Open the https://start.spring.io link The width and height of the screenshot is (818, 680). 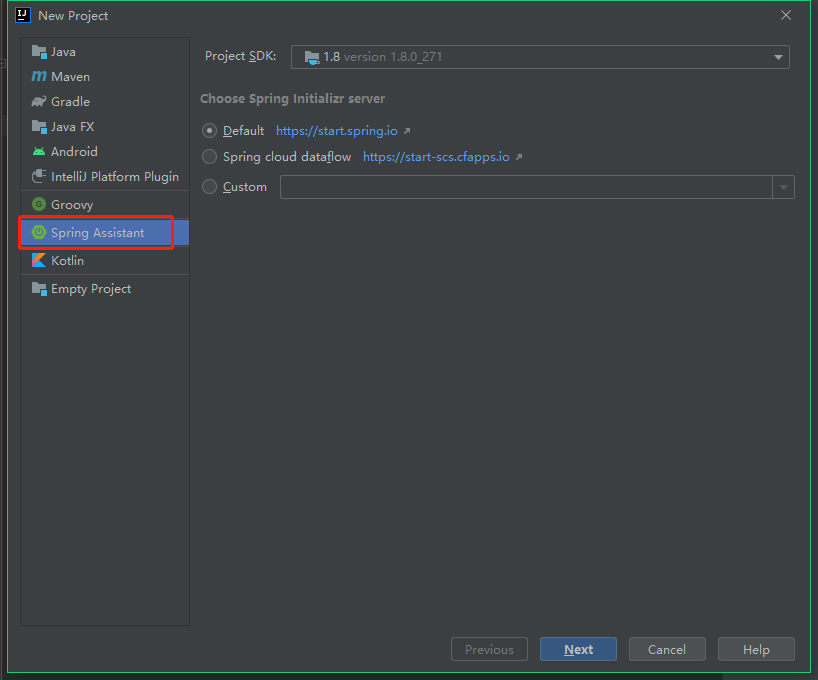[336, 131]
